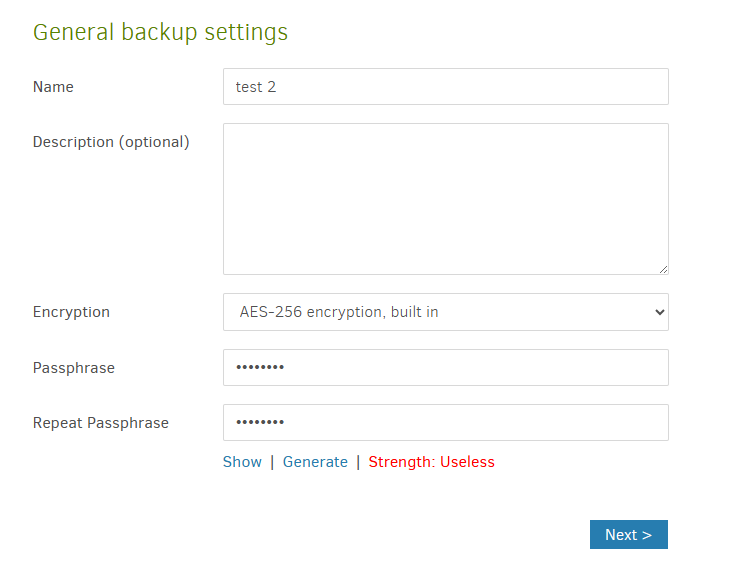Click the 'Useless' rating text
Viewport: 738px width, 561px height.
click(x=467, y=462)
